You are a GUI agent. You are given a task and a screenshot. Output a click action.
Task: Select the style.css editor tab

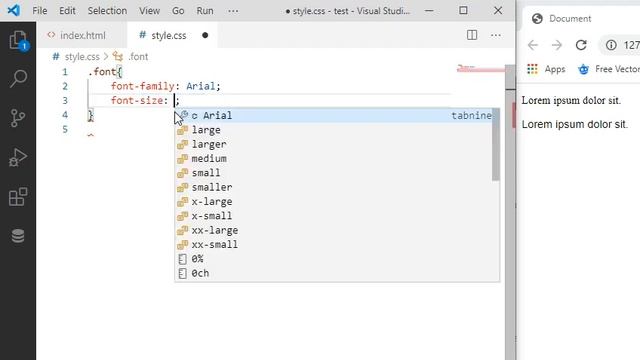point(172,36)
